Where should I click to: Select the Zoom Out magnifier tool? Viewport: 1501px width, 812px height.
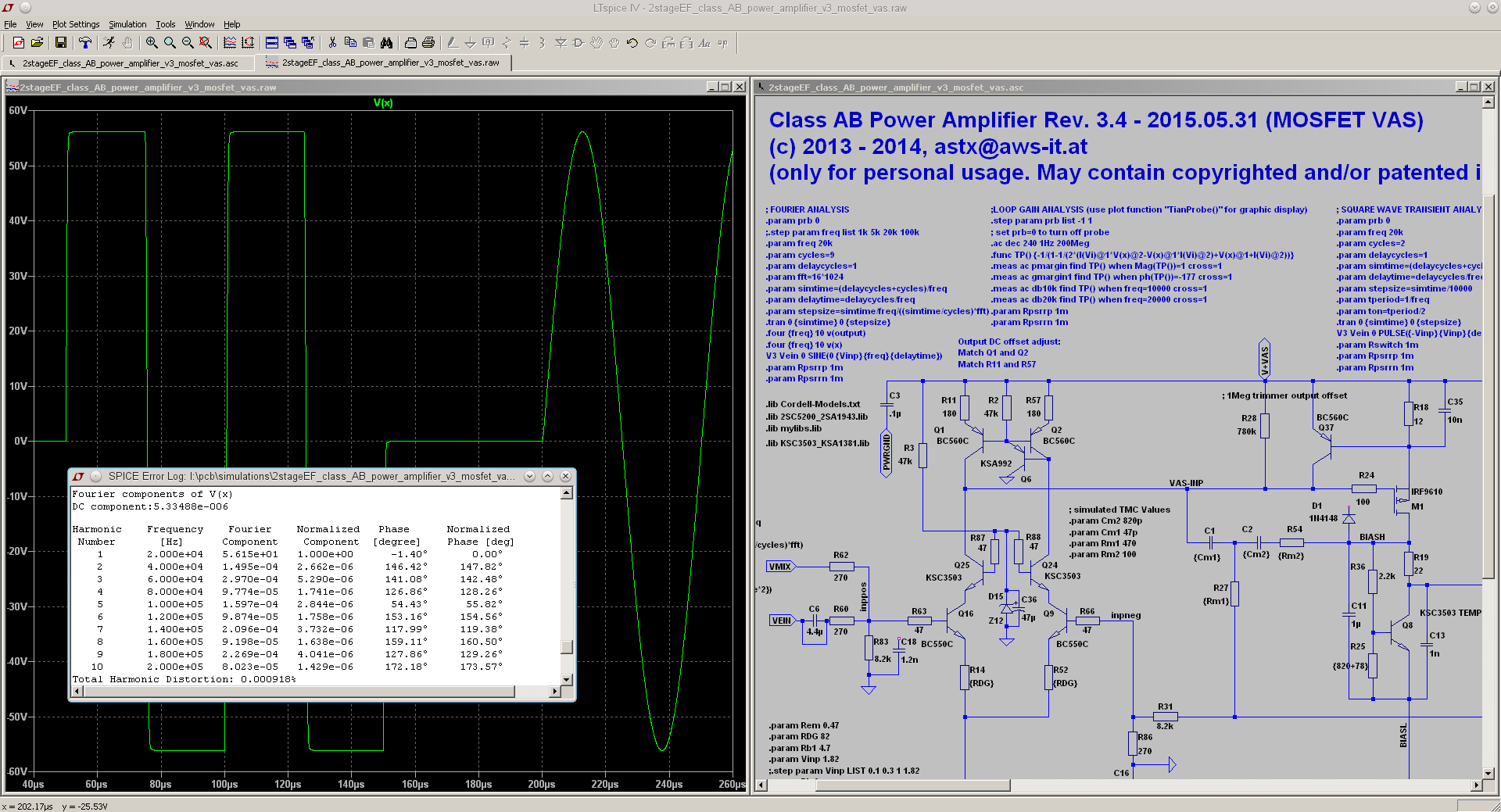pos(188,43)
